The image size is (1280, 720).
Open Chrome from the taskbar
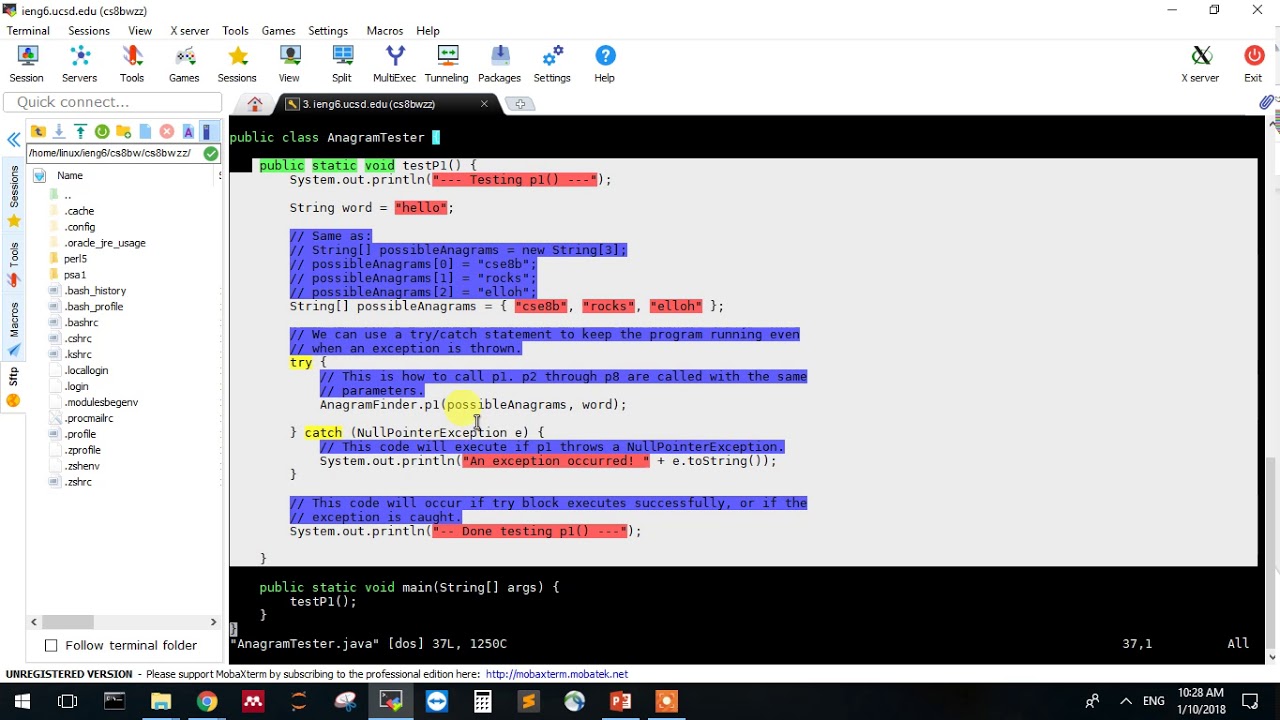point(206,702)
